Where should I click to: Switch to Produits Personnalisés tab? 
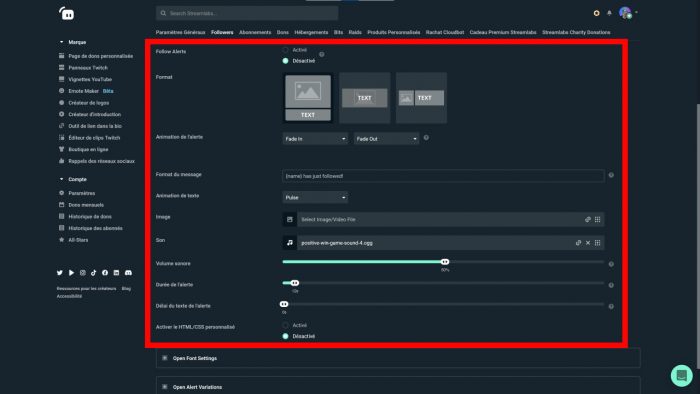pos(394,33)
